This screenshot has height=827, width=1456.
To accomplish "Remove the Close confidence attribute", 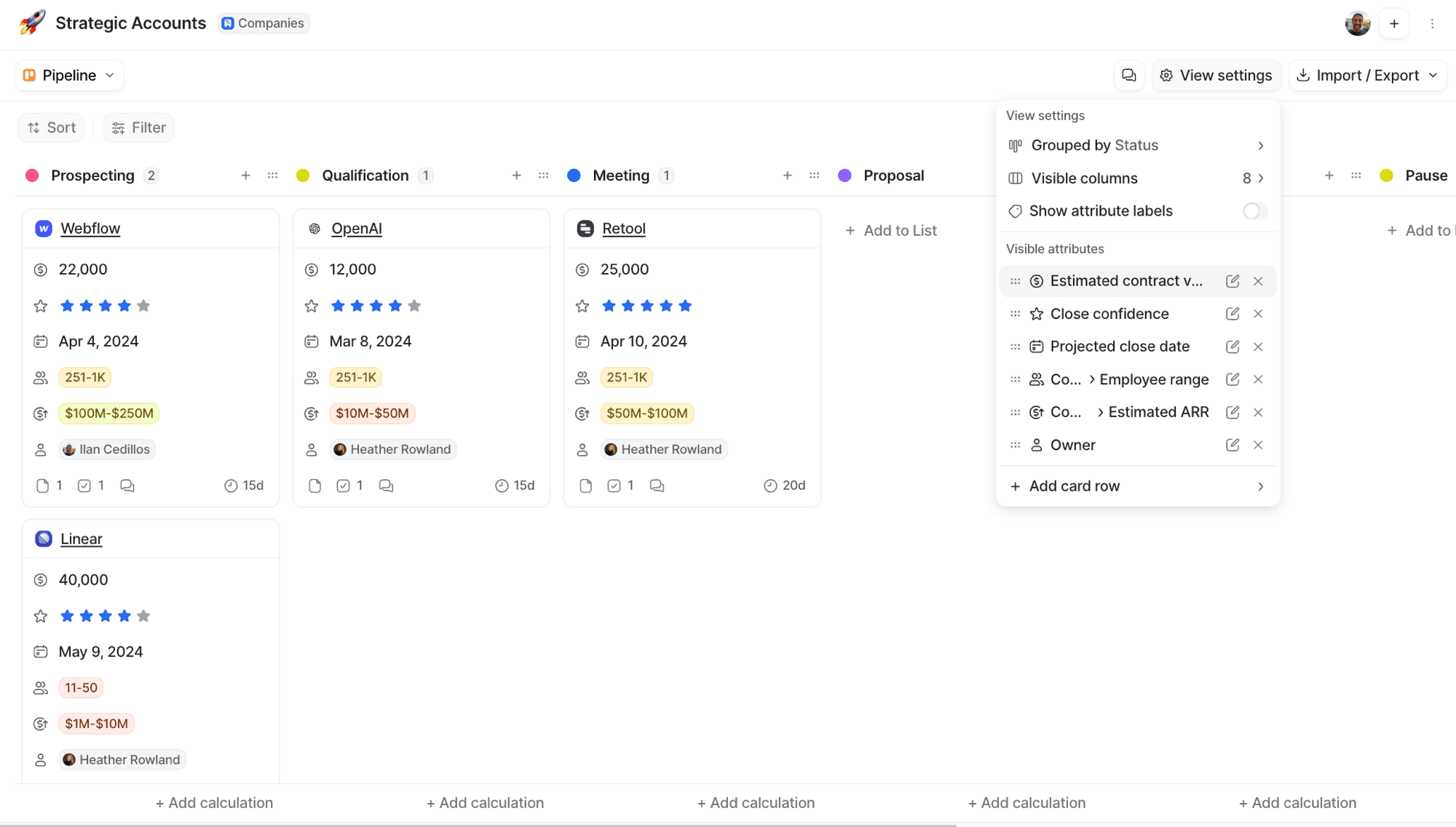I will 1258,314.
